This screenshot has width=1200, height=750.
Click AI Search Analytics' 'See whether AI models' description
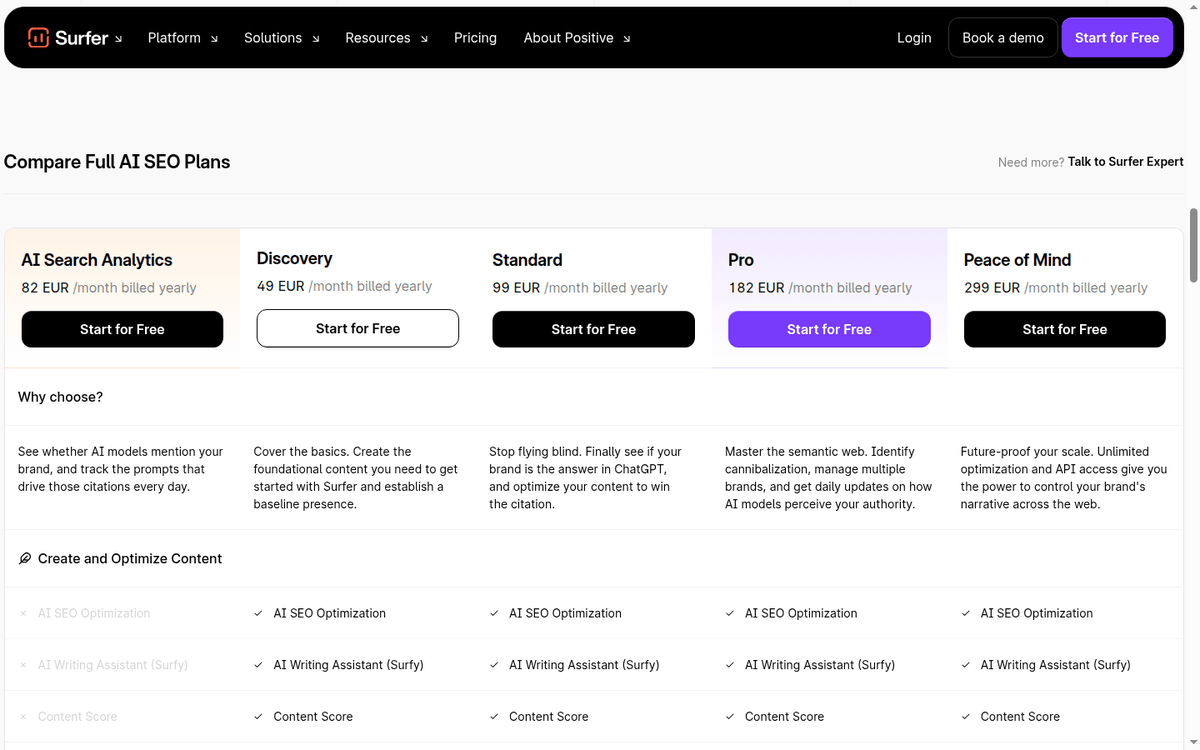click(120, 469)
